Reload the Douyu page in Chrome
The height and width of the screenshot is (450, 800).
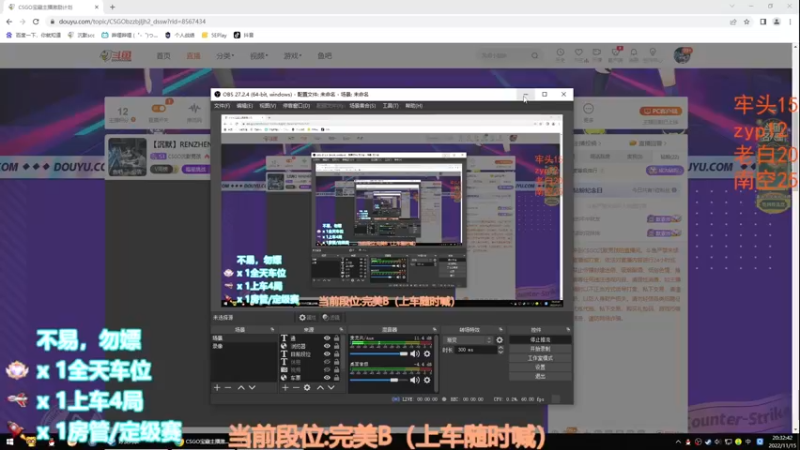point(36,21)
